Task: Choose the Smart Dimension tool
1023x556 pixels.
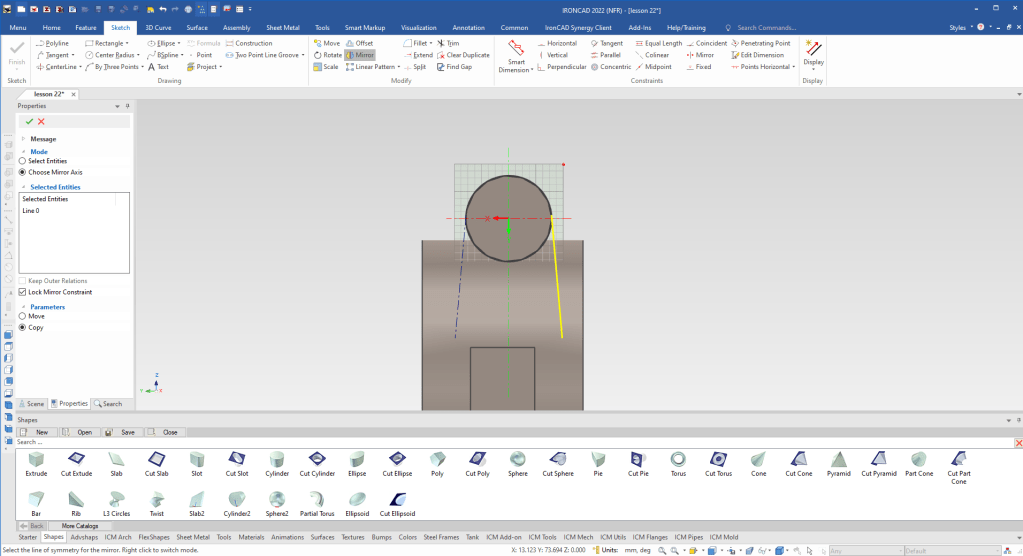Action: 516,56
